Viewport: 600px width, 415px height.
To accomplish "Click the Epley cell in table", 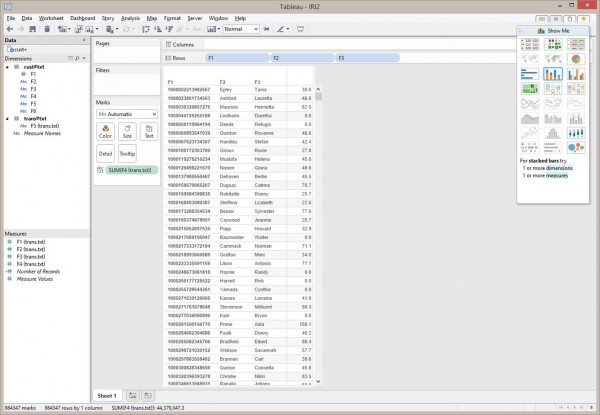I will [226, 90].
